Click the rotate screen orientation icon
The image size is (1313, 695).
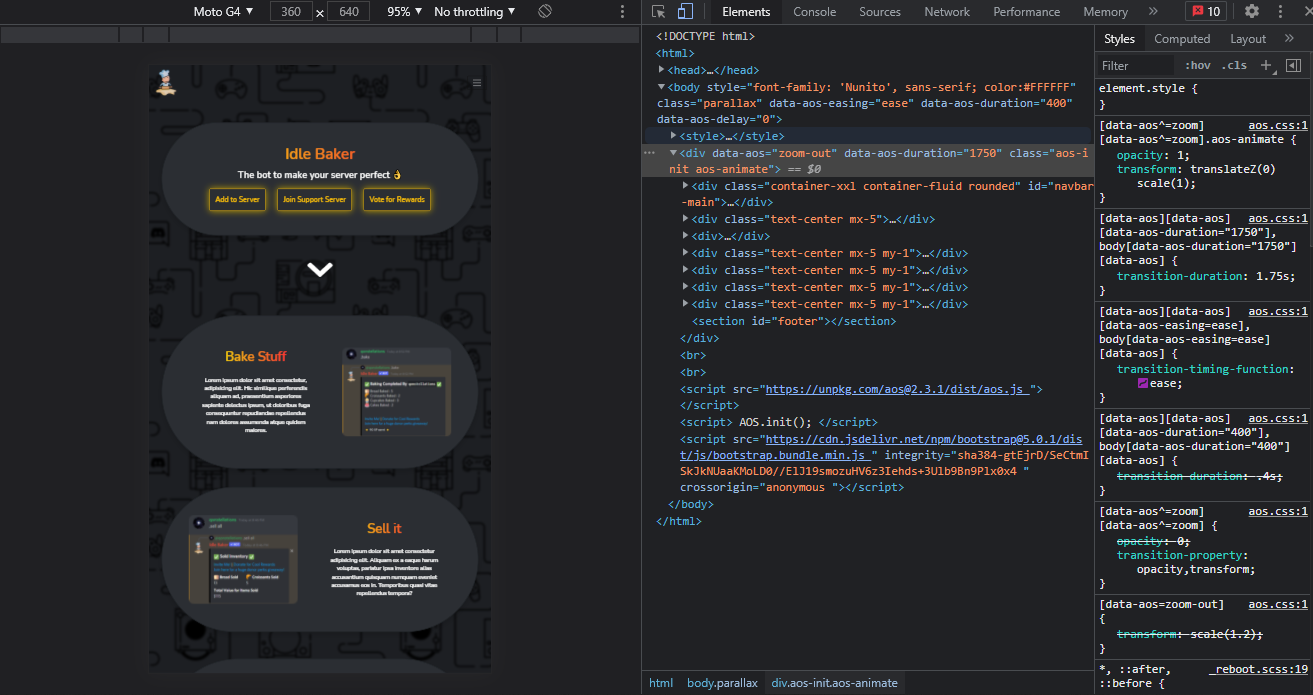(545, 12)
